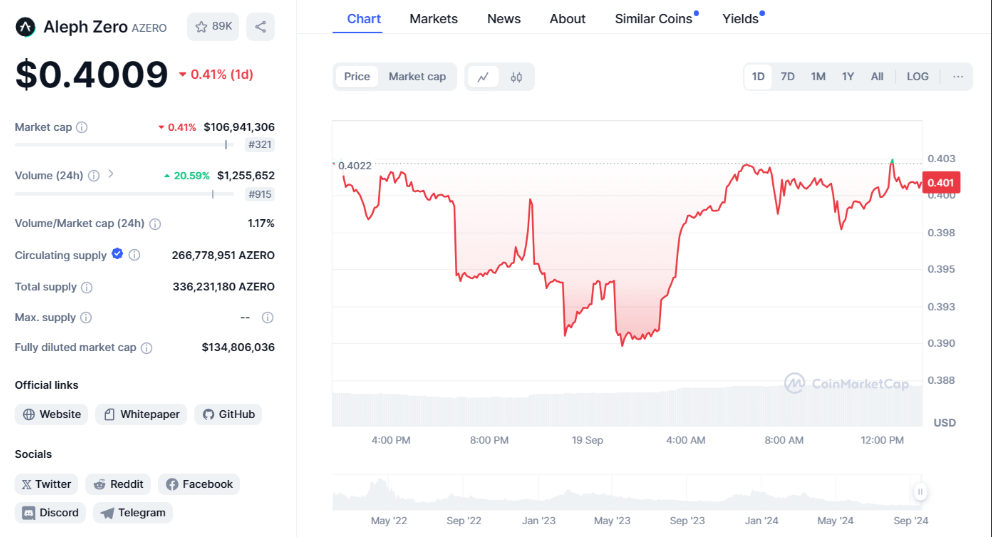Click the 0.41% (1d) price change
The image size is (992, 537).
[216, 75]
